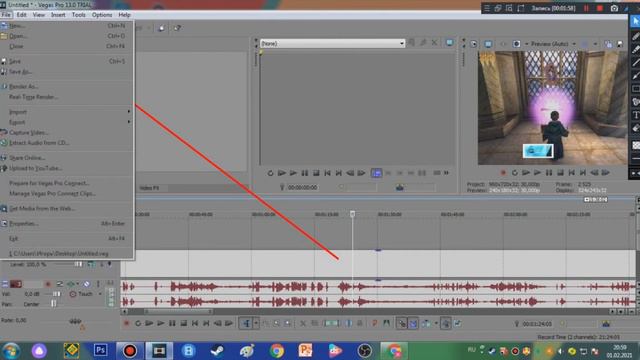Click loop playback under video preview

coord(515,173)
